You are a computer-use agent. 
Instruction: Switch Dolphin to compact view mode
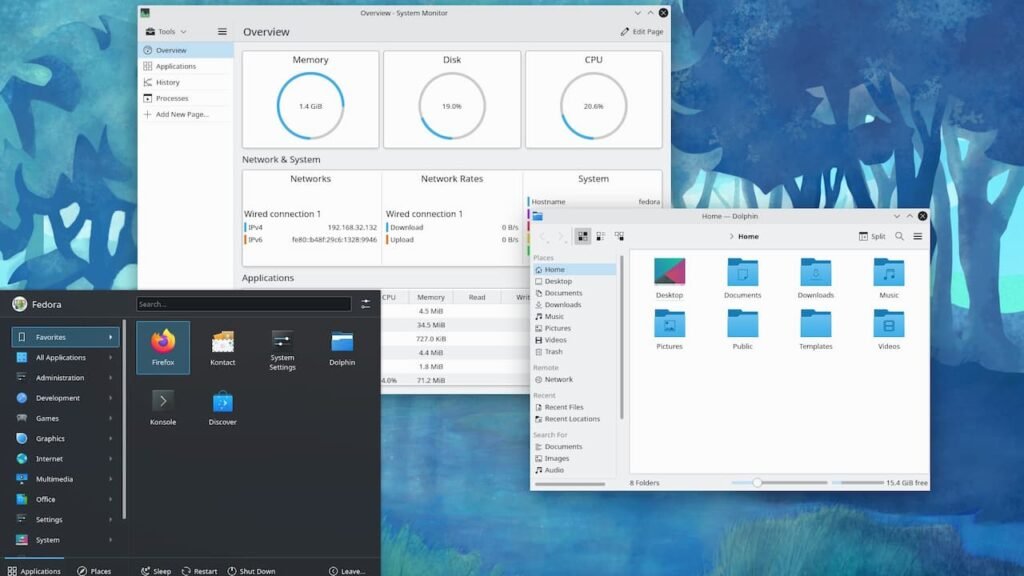click(601, 236)
